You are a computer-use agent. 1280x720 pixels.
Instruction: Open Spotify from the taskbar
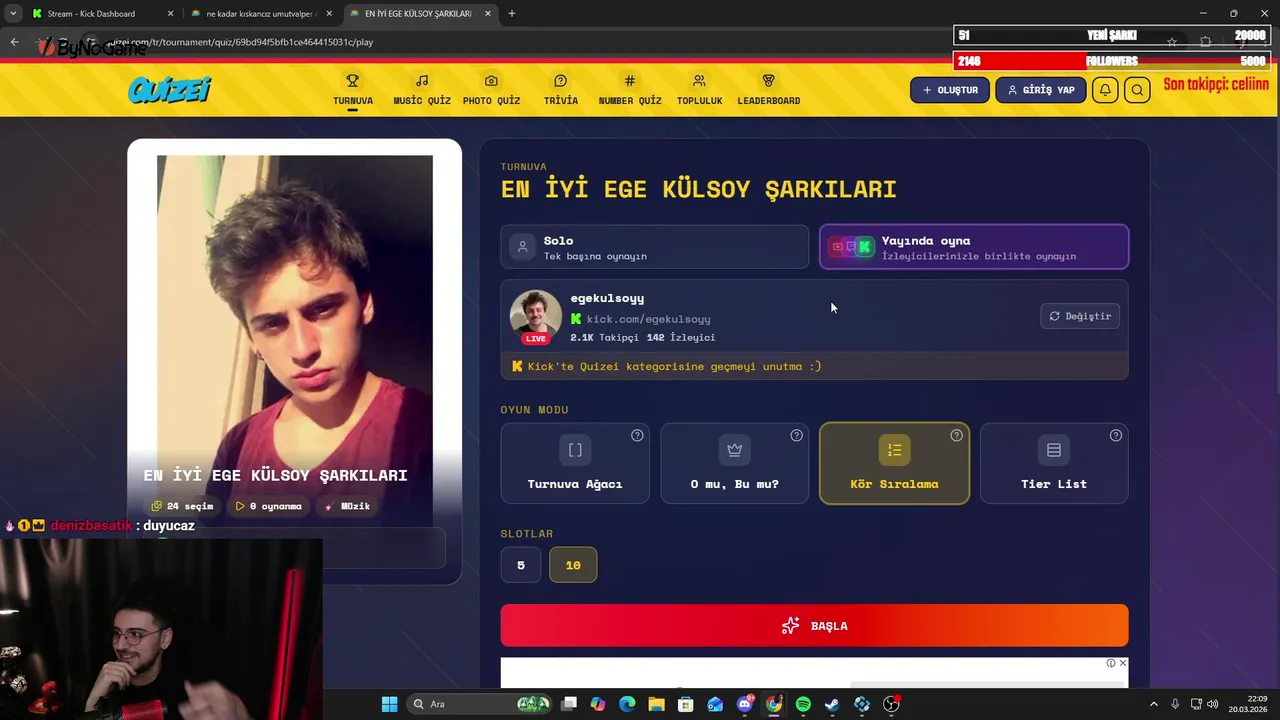click(x=803, y=704)
